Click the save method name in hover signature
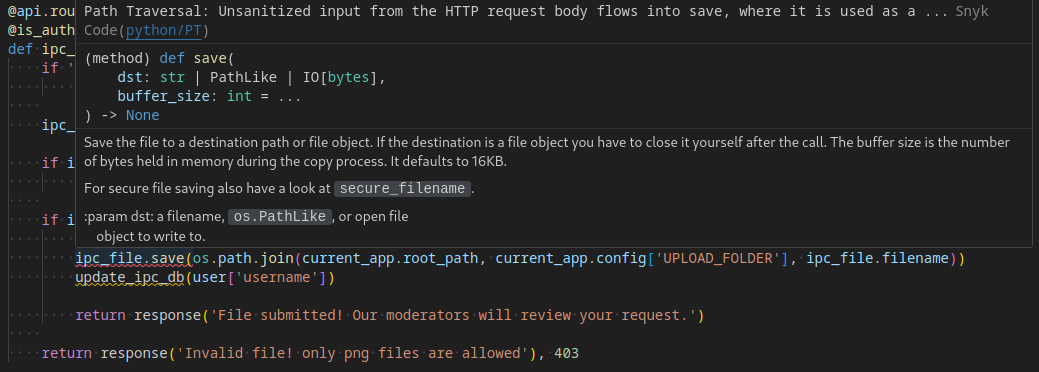The height and width of the screenshot is (372, 1039). click(210, 58)
